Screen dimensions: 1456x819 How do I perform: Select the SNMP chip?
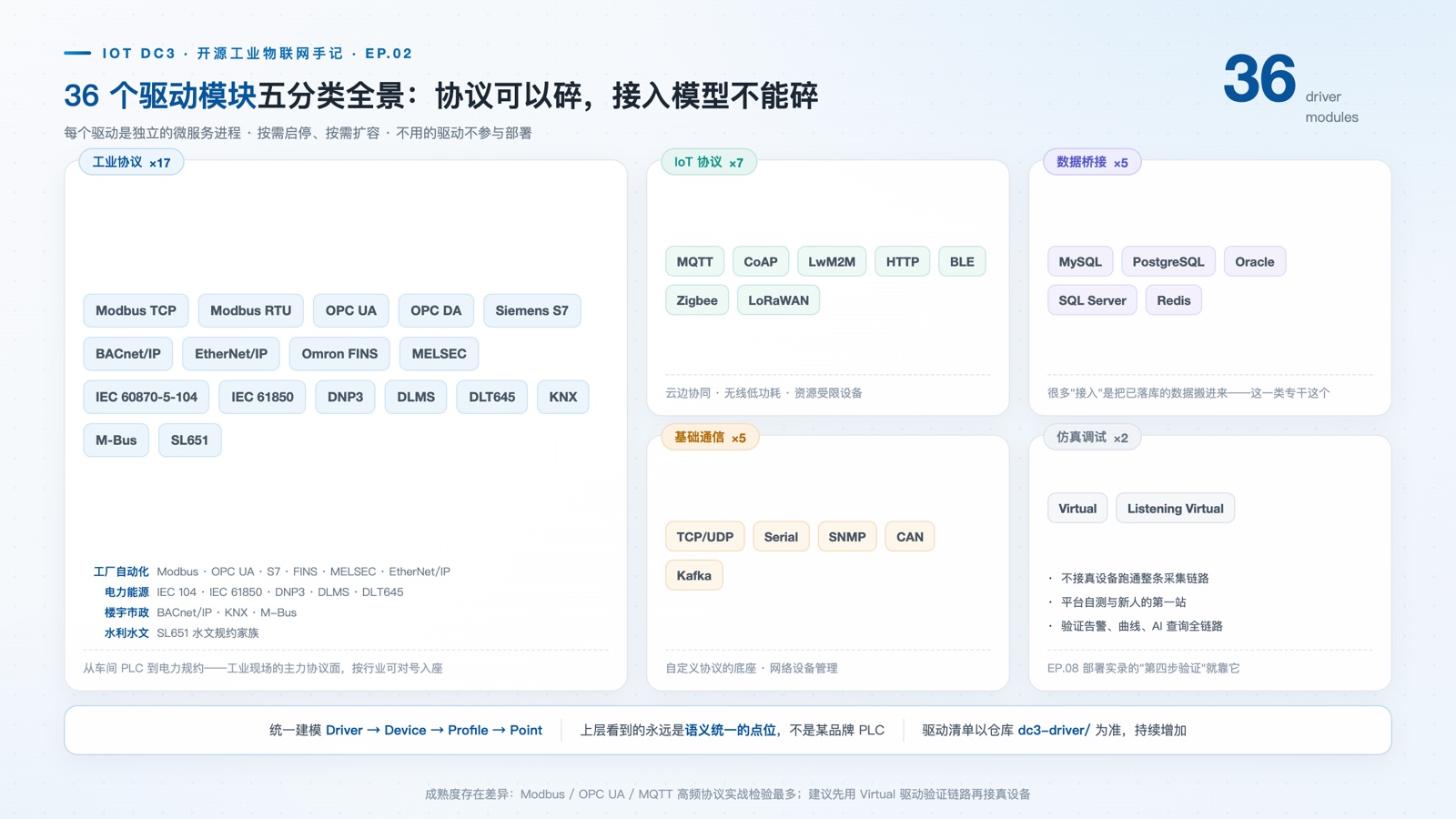[x=847, y=537]
